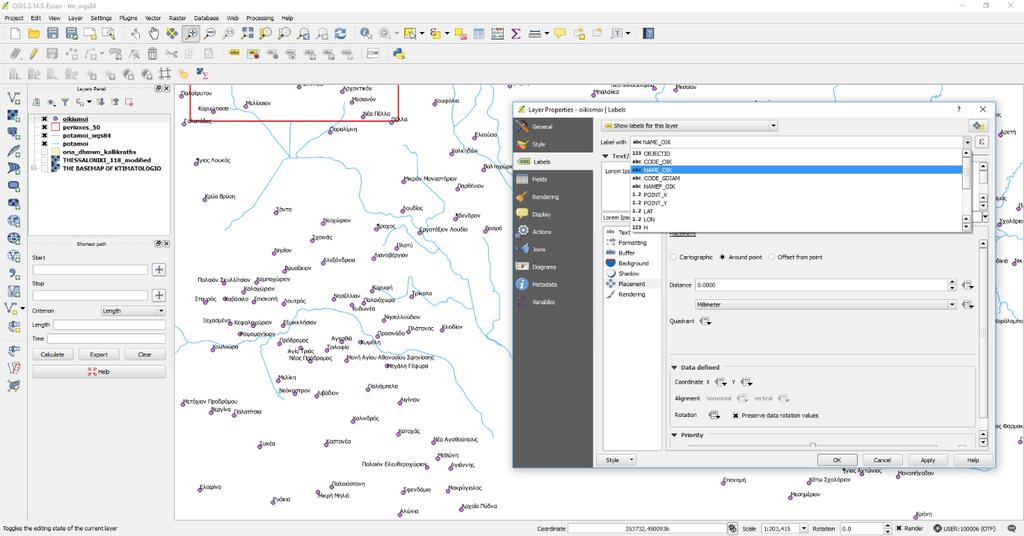1024x536 pixels.
Task: Select Buffer in label settings list
Action: [x=626, y=253]
